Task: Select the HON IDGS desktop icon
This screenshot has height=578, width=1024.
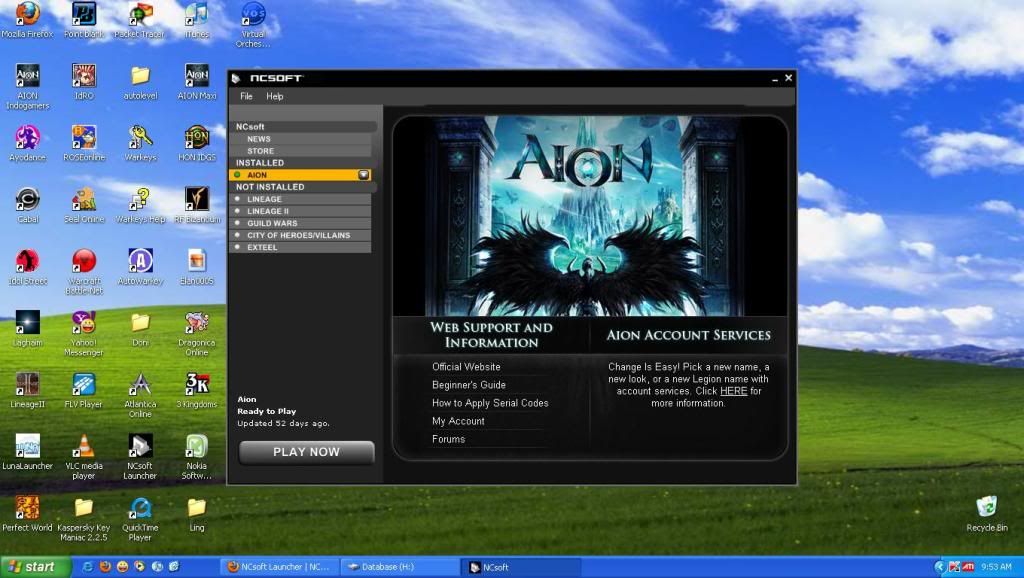Action: [x=197, y=143]
